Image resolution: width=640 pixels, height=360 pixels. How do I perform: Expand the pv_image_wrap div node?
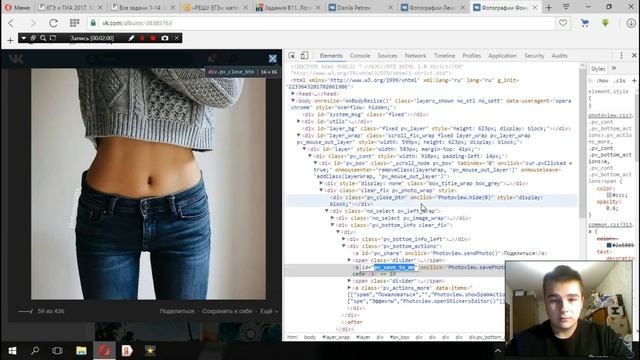[x=332, y=218]
